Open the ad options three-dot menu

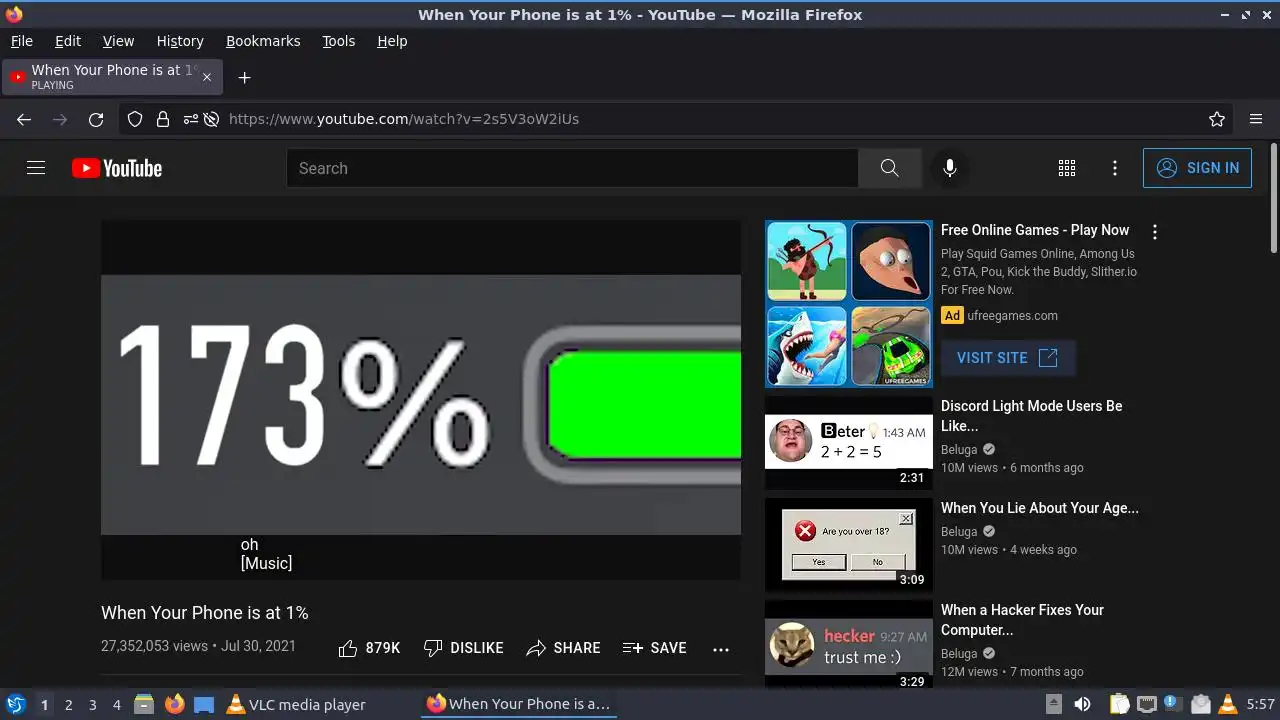click(1155, 232)
